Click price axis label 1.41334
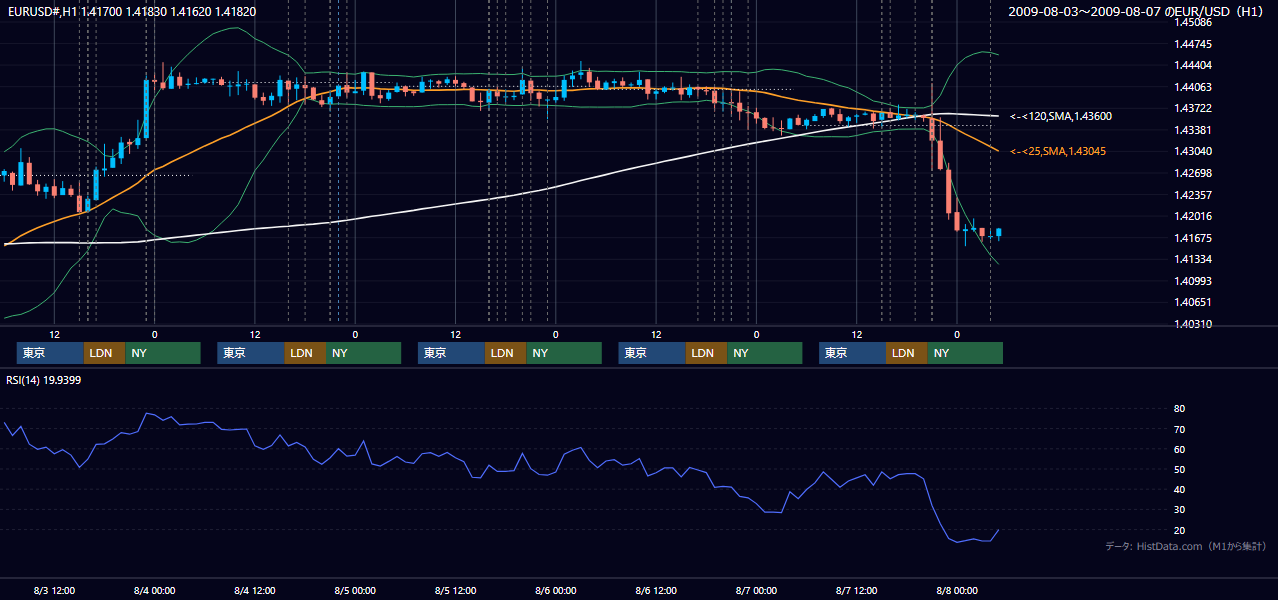This screenshot has width=1278, height=600. (1193, 259)
